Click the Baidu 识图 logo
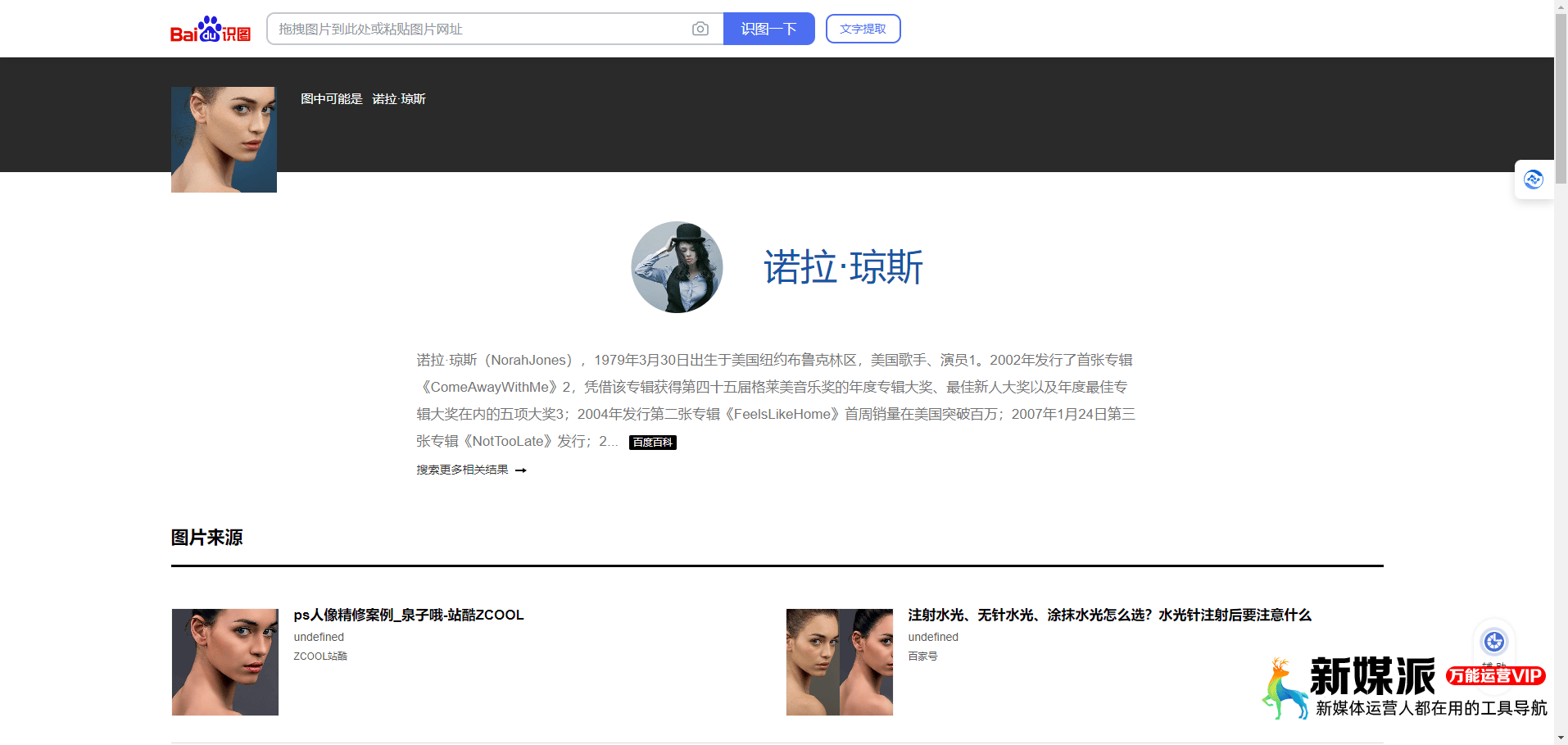This screenshot has width=1568, height=745. point(211,29)
